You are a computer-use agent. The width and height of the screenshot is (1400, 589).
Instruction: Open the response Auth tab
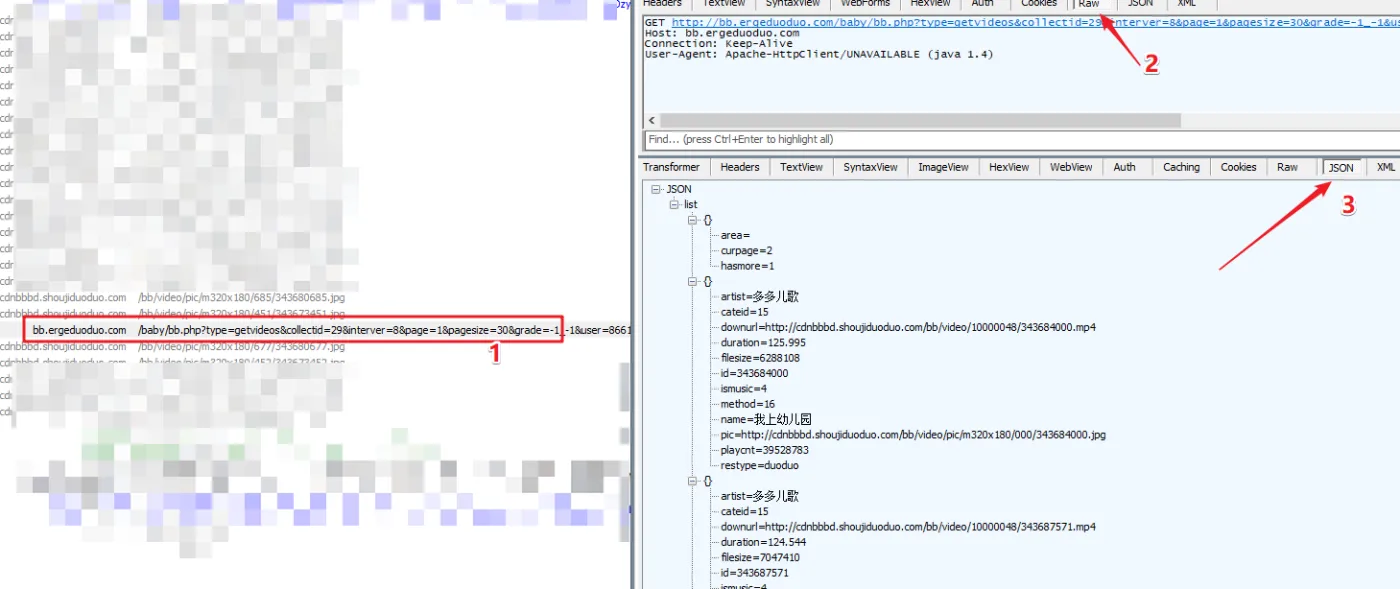tap(1125, 167)
